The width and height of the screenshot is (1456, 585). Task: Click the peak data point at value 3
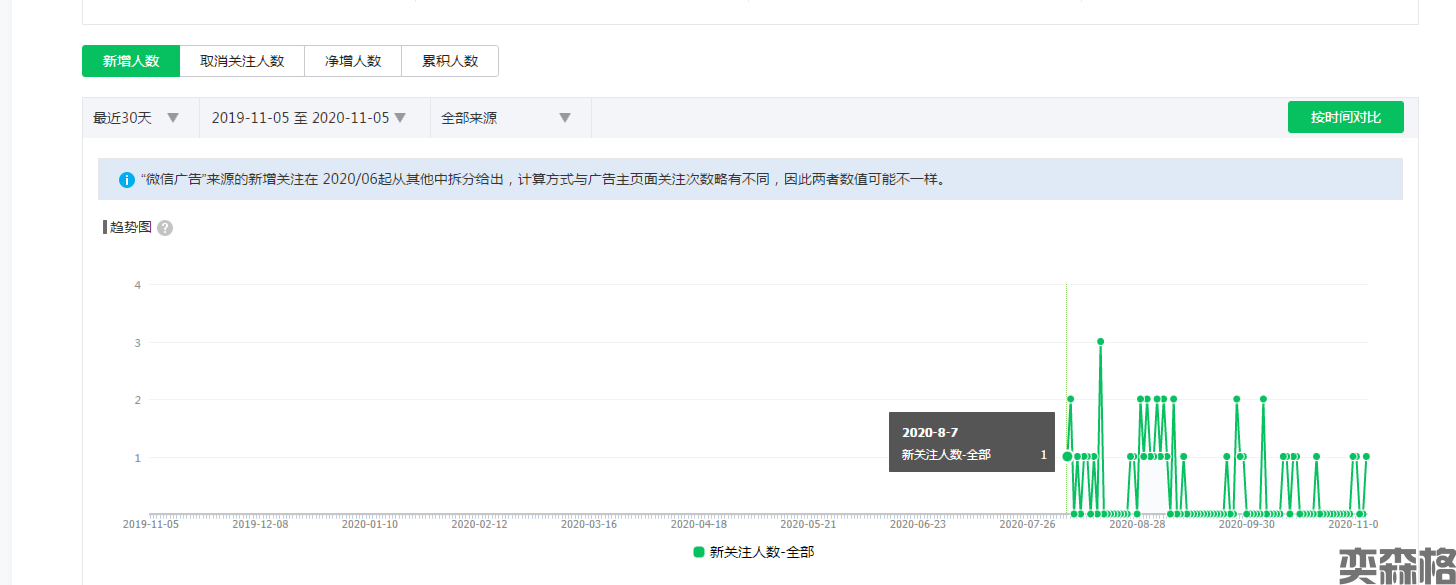1100,341
